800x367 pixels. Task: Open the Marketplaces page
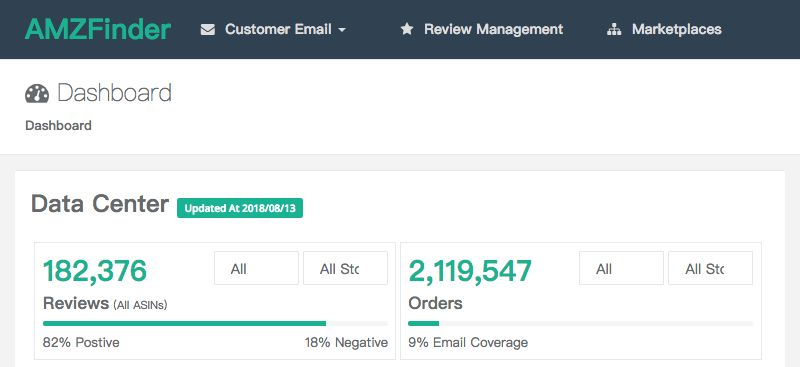click(x=664, y=30)
